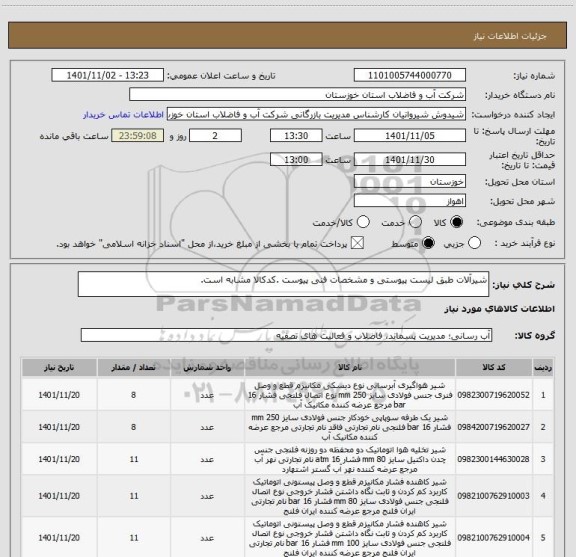The width and height of the screenshot is (576, 557).
Task: Click the نام کالا column header
Action: coord(349,367)
